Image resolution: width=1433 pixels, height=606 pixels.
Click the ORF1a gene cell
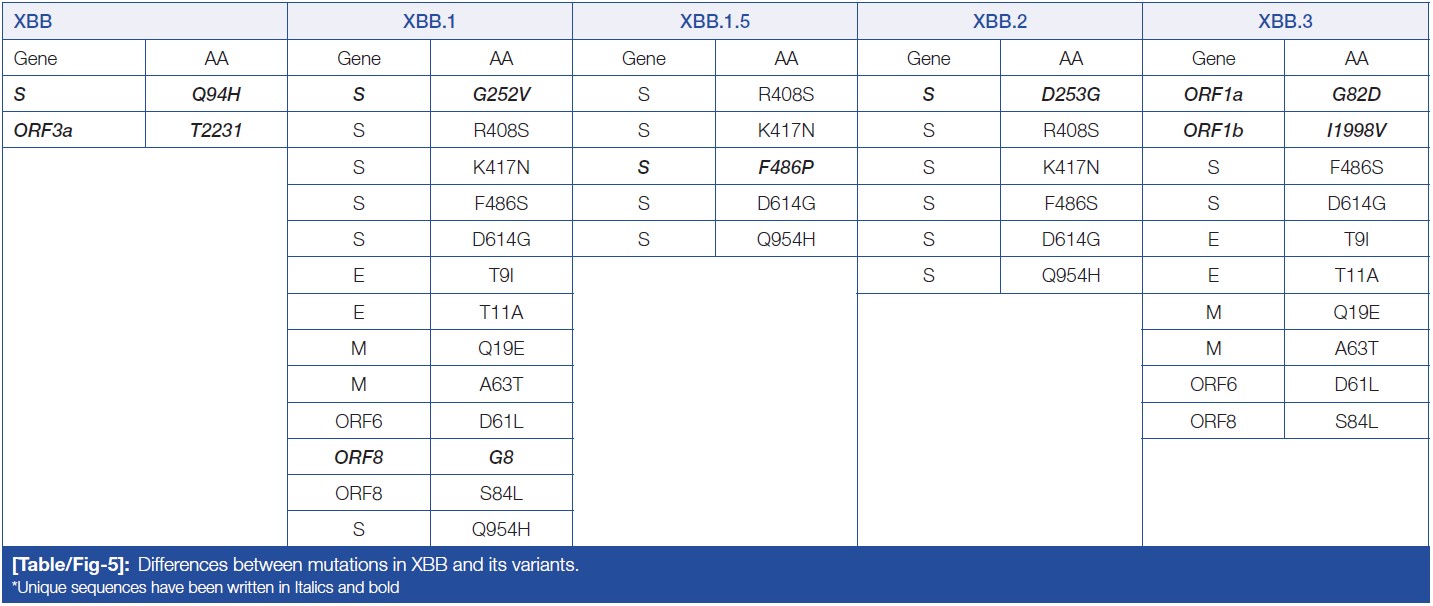pyautogui.click(x=1213, y=95)
